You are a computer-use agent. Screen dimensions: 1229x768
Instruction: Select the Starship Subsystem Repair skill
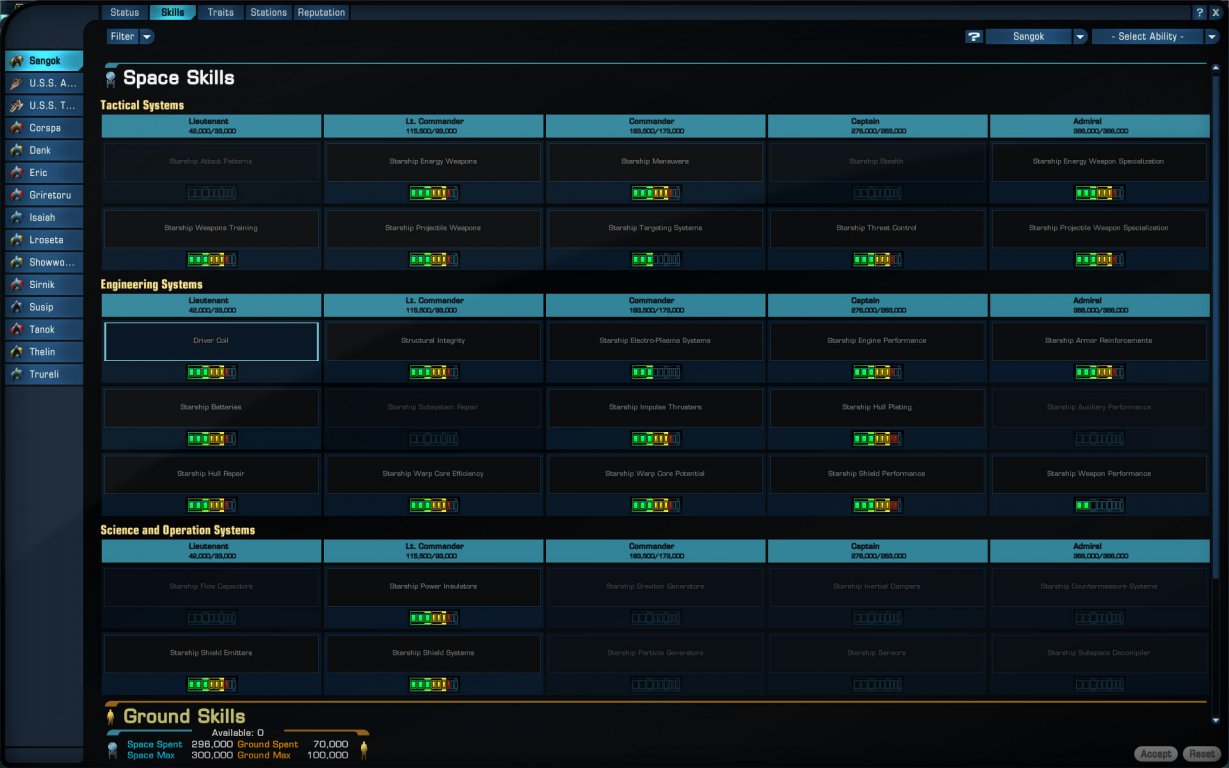click(433, 408)
